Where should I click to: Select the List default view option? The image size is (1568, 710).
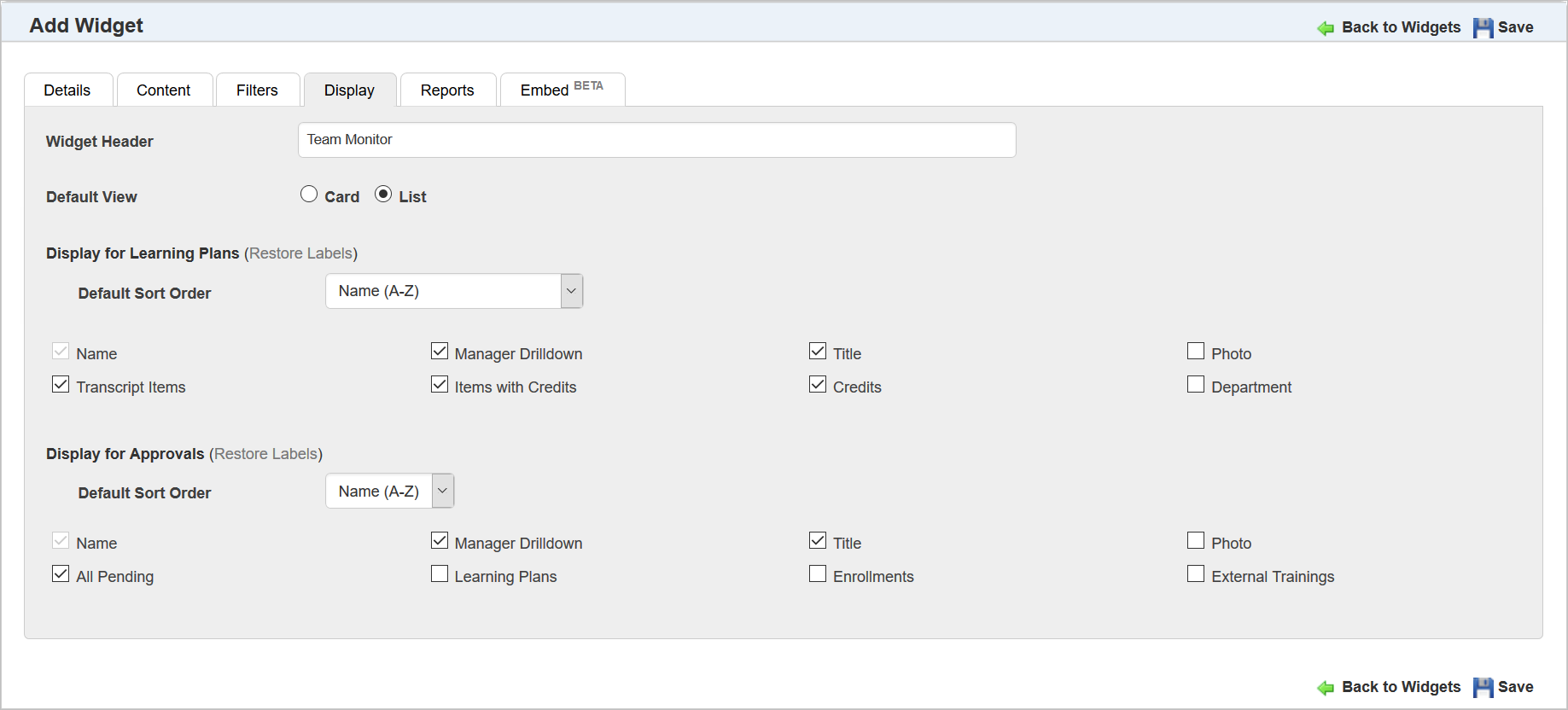click(x=383, y=195)
